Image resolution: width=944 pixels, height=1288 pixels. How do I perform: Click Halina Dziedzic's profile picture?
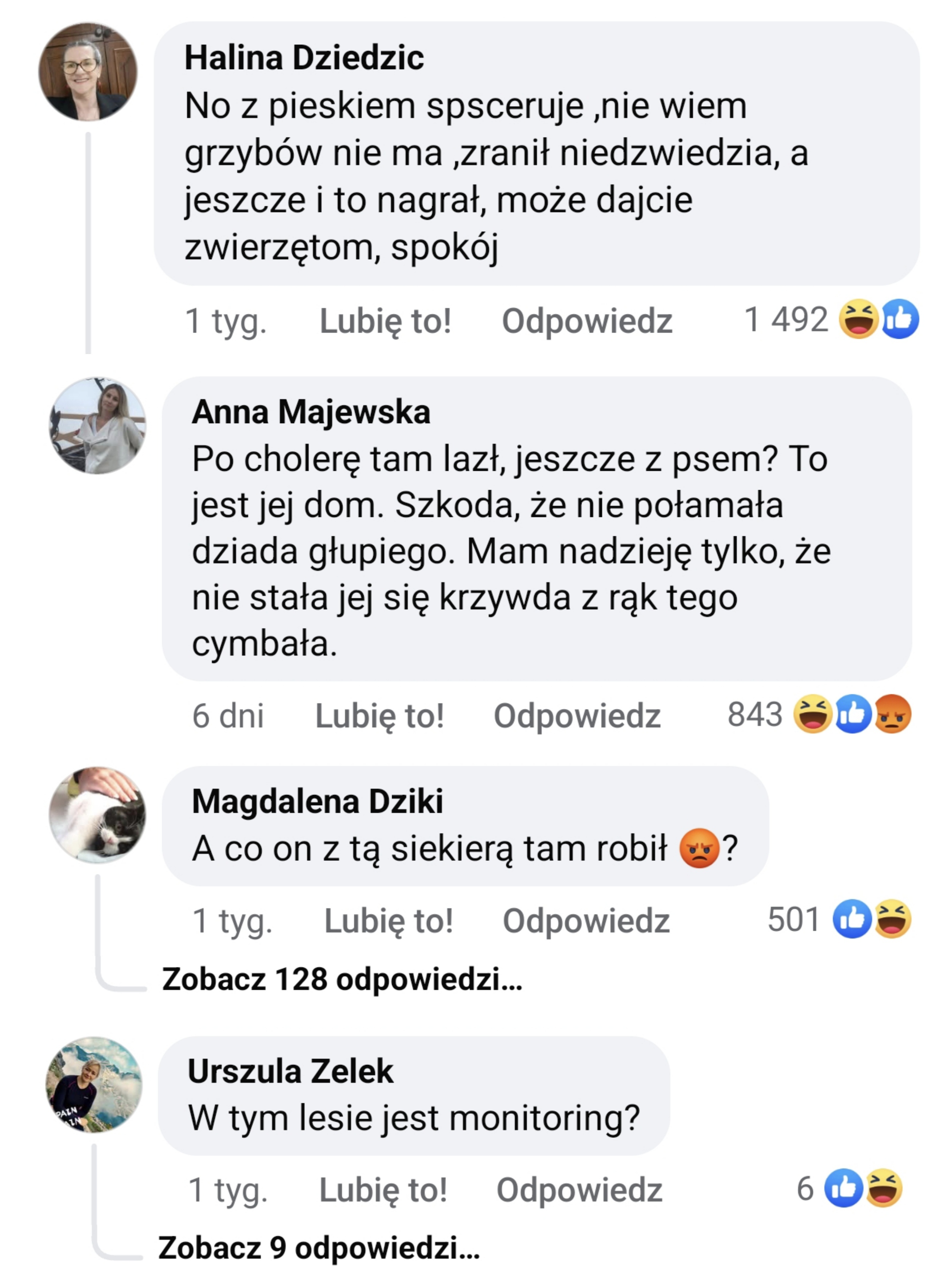(88, 72)
